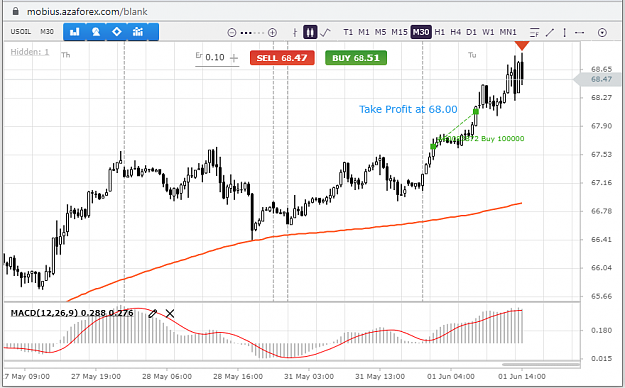Viewport: 625px width, 388px height.
Task: Click the BUY 68.51 button
Action: pyautogui.click(x=356, y=58)
